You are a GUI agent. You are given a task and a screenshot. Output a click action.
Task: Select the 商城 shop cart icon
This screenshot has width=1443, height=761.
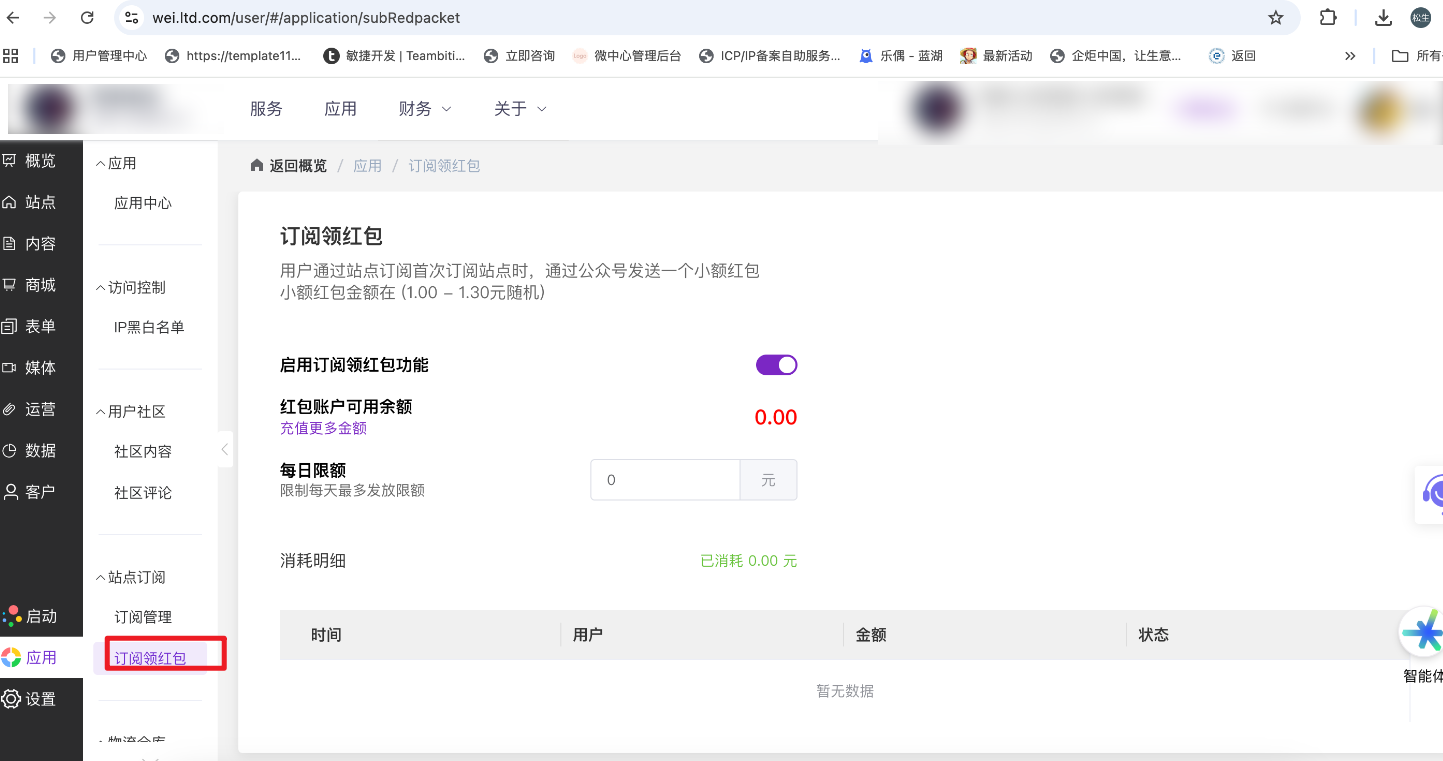coord(10,285)
